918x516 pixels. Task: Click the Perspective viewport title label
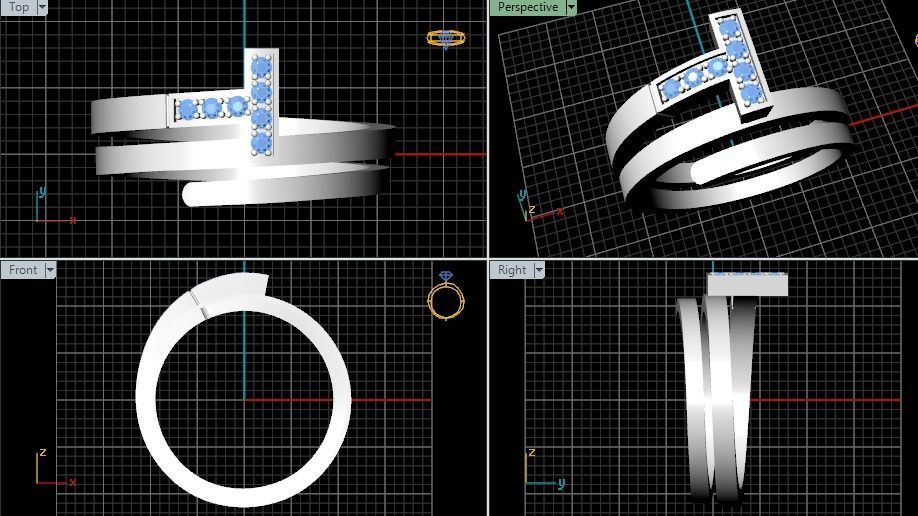pos(527,7)
